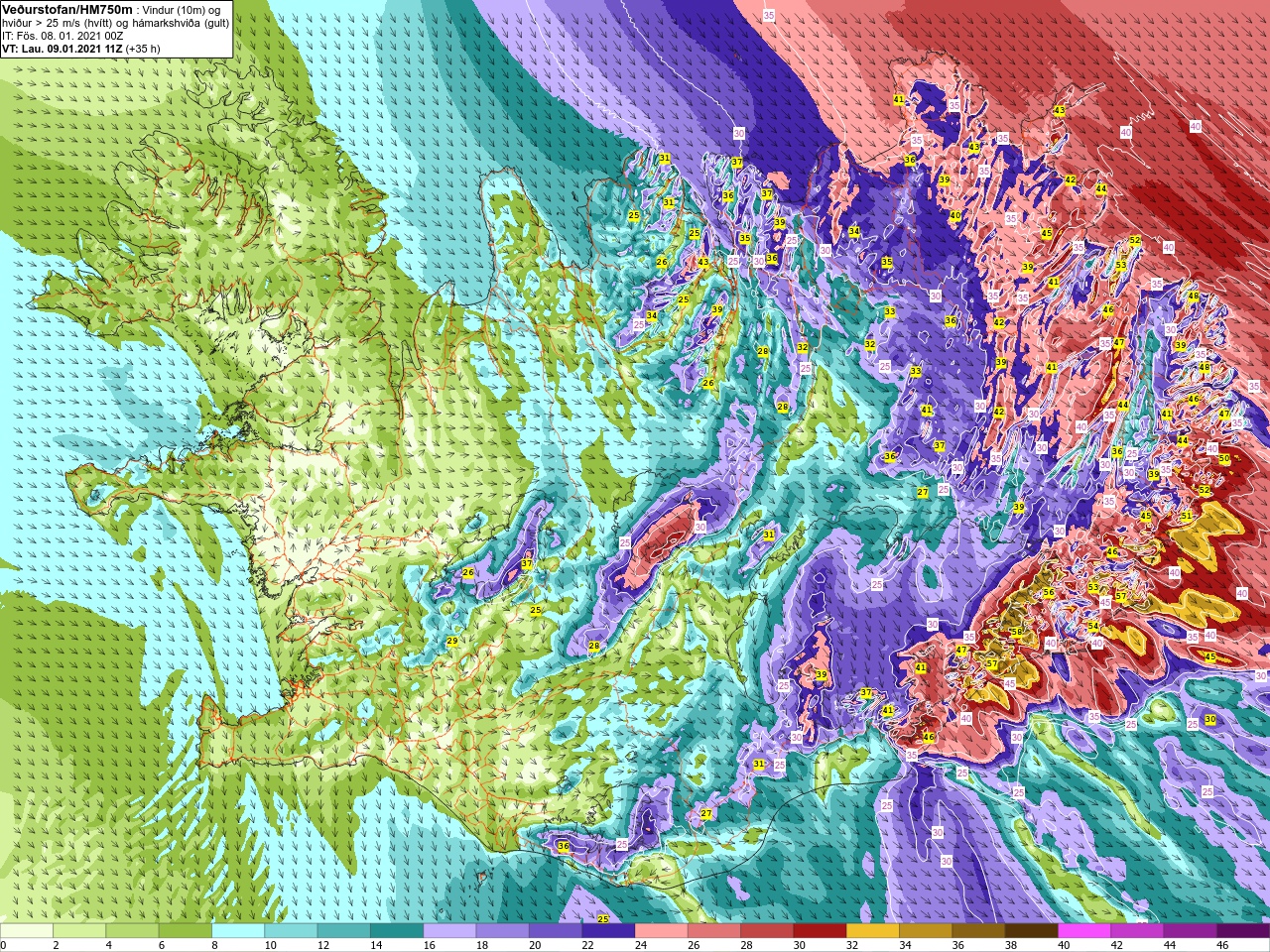
Task: Click the 30–32 m/s dark red swatch
Action: (821, 930)
